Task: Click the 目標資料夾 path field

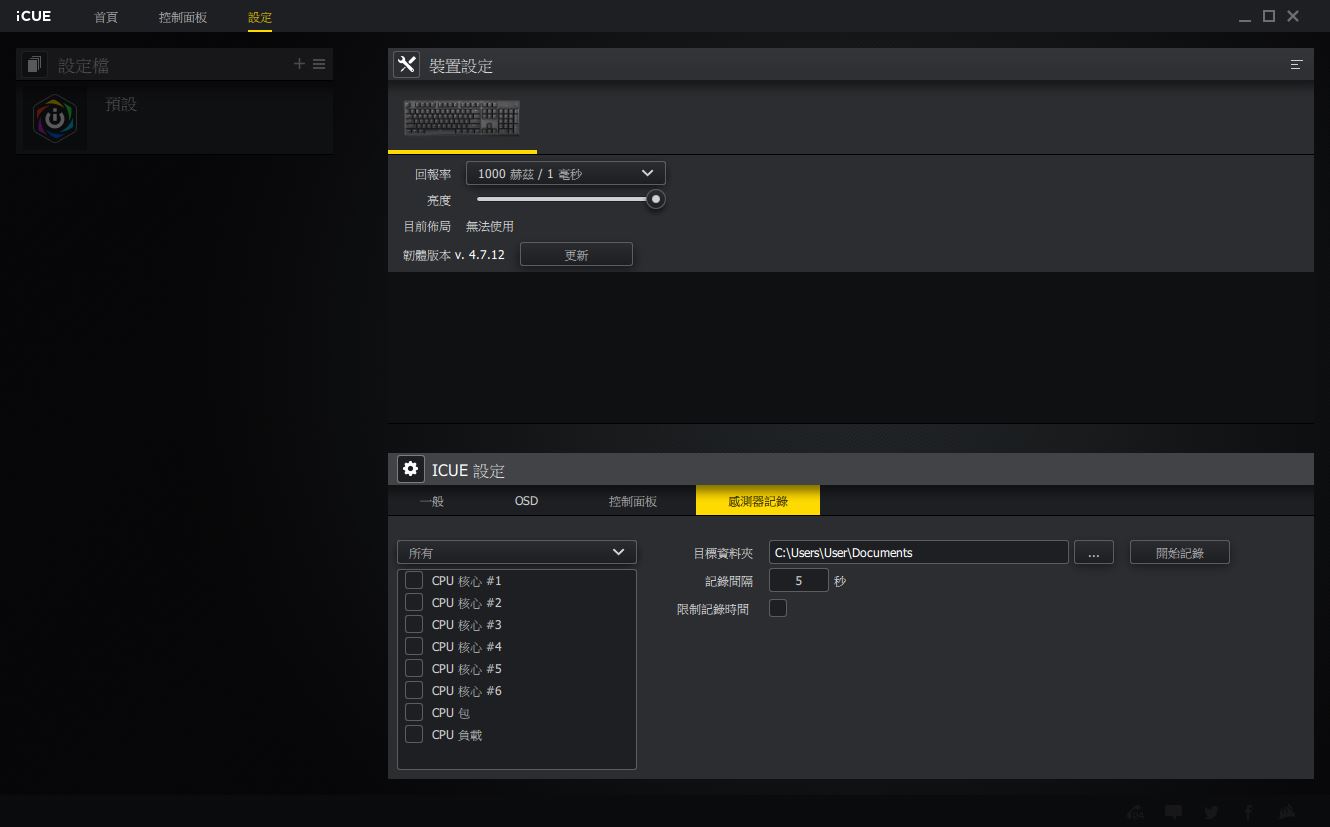Action: [919, 552]
